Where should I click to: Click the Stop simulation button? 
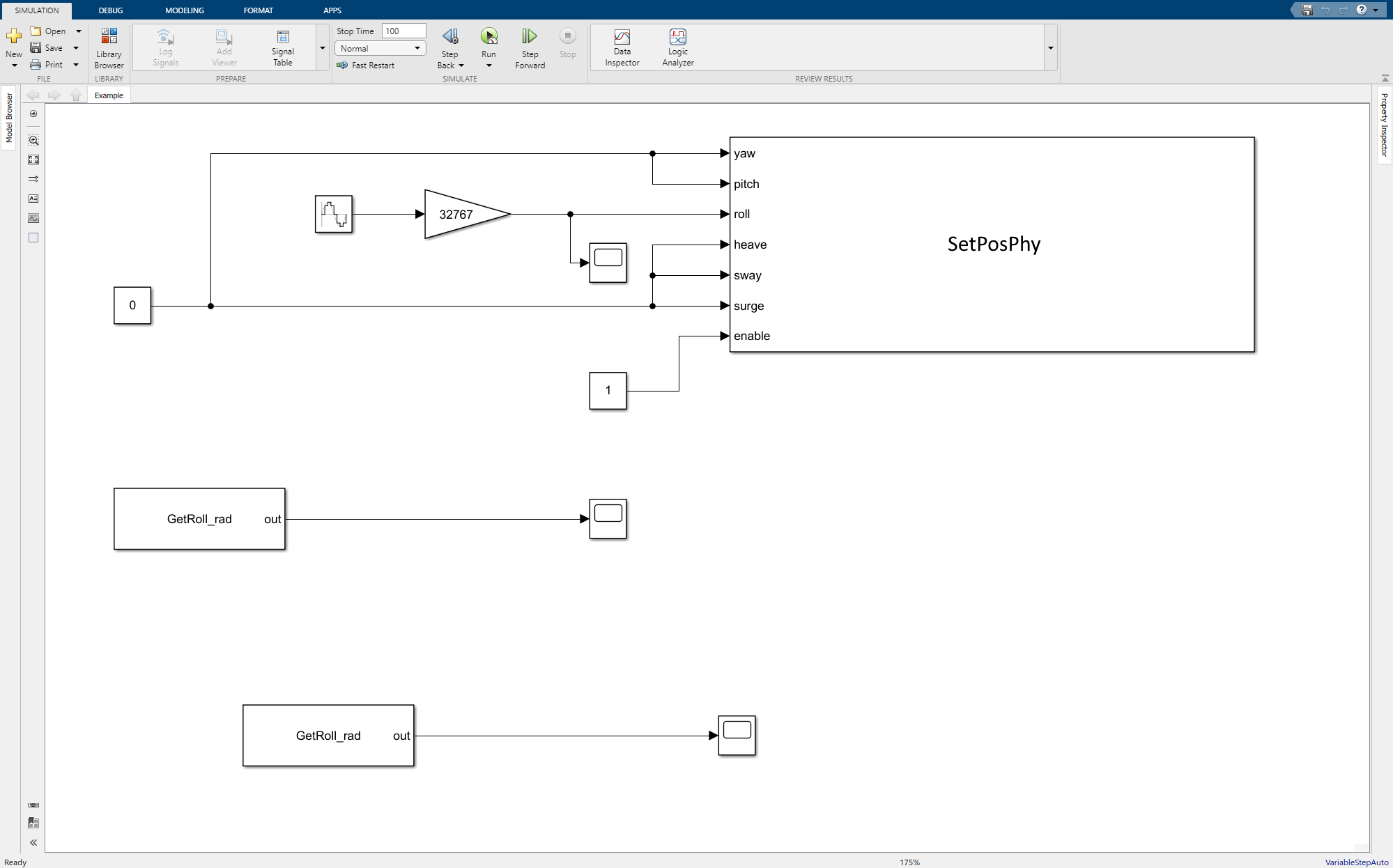click(x=567, y=43)
